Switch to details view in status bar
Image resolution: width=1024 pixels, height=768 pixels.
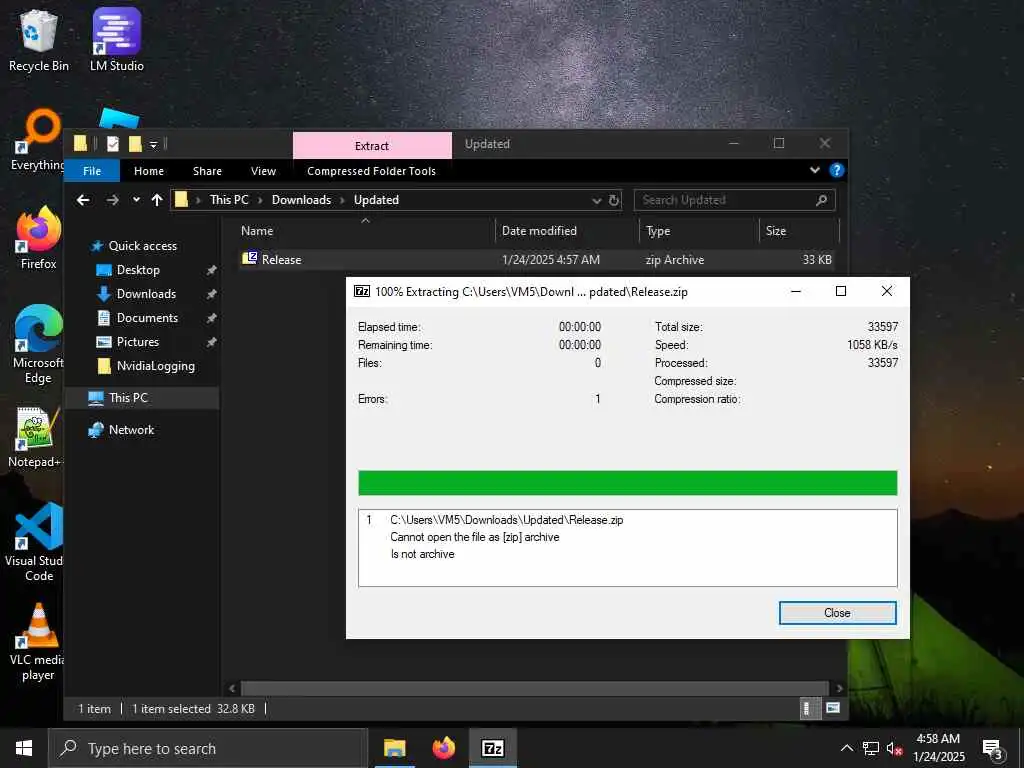(810, 709)
